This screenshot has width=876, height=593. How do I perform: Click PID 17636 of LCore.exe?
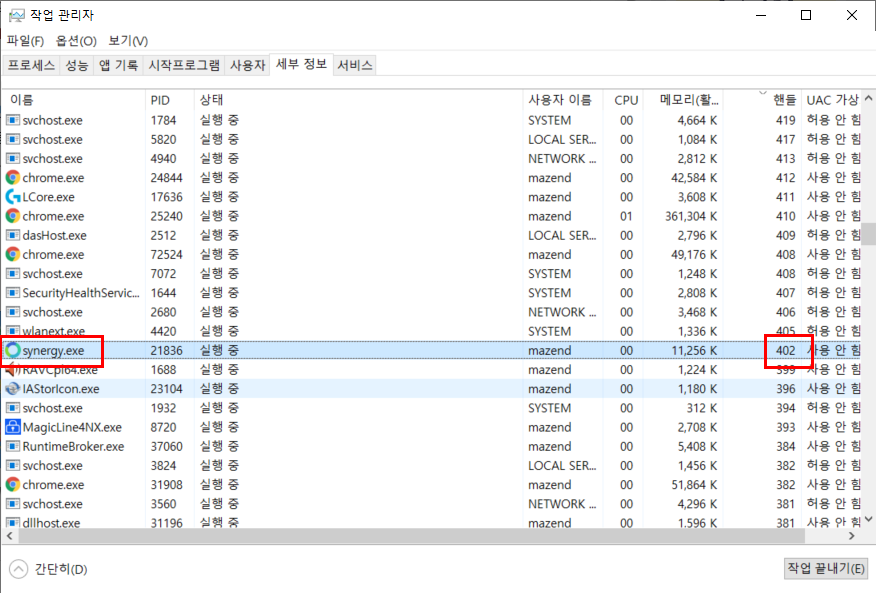coord(166,197)
